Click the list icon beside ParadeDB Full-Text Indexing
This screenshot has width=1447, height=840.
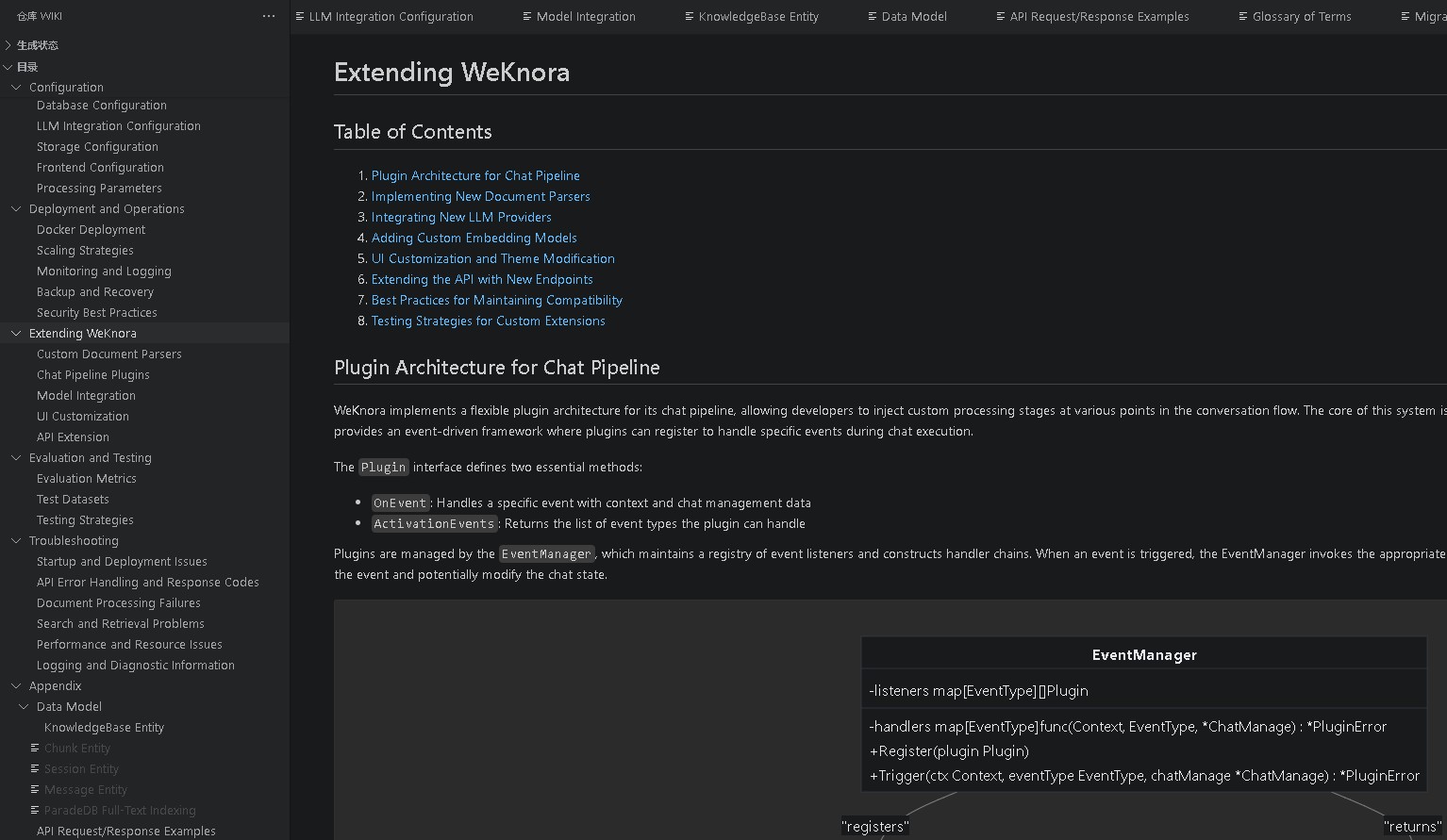coord(35,810)
